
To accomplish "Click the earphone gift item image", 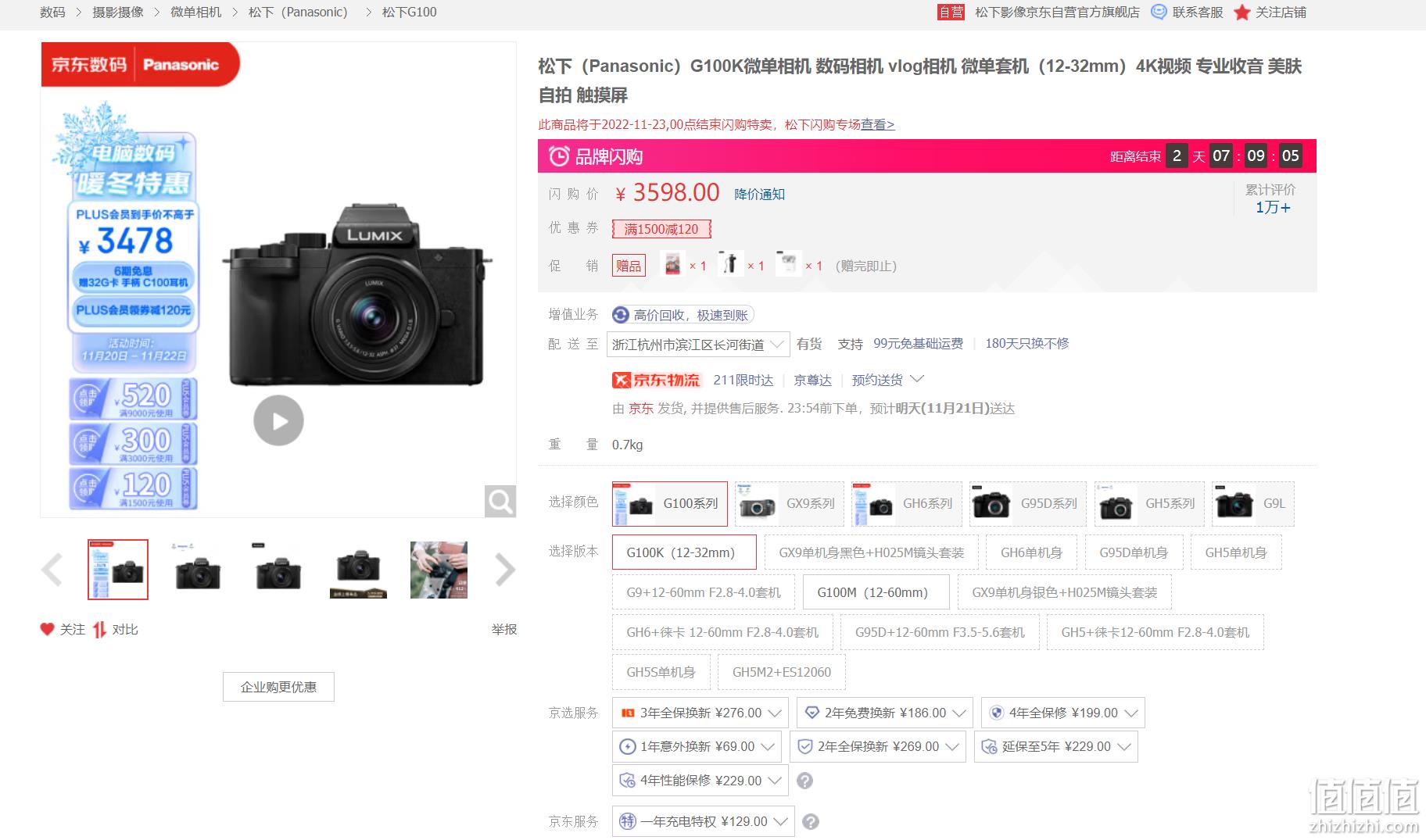I will 788,264.
